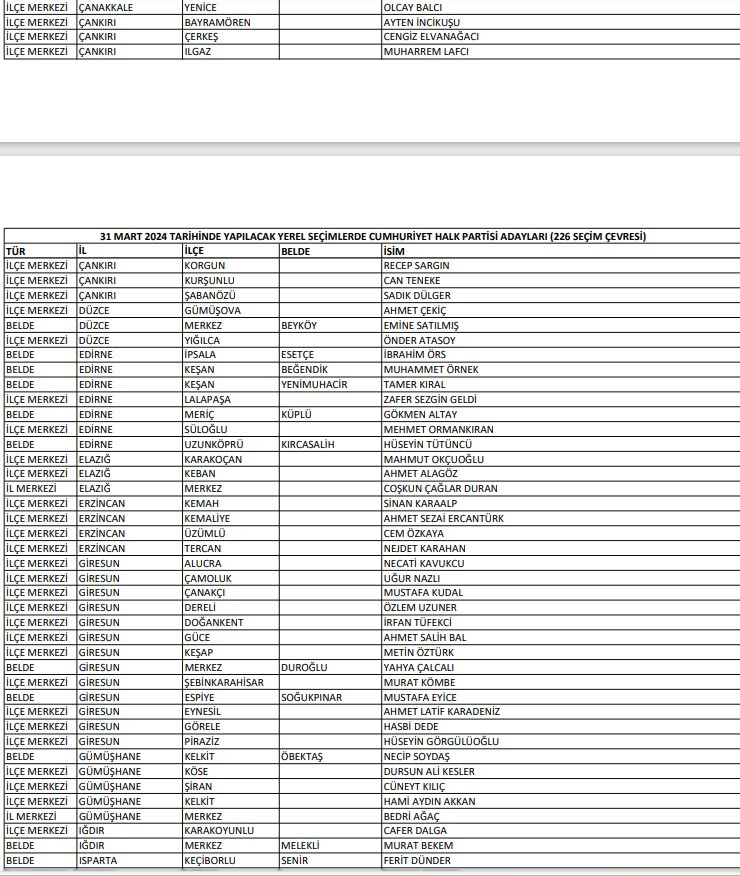Screen dimensions: 740x876
Task: Select the name CAN TENEKE
Action: pos(412,280)
